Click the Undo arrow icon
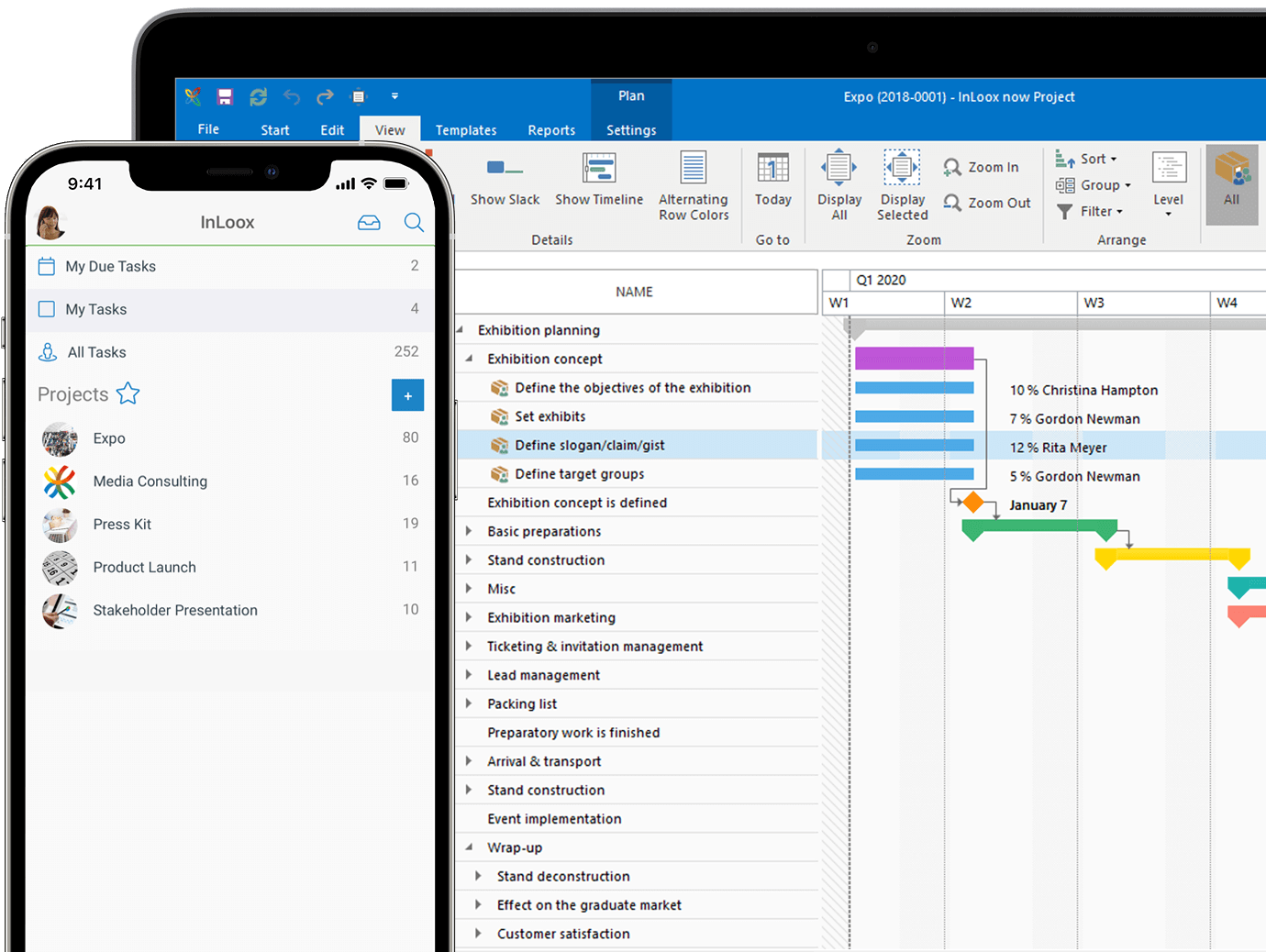 (292, 96)
